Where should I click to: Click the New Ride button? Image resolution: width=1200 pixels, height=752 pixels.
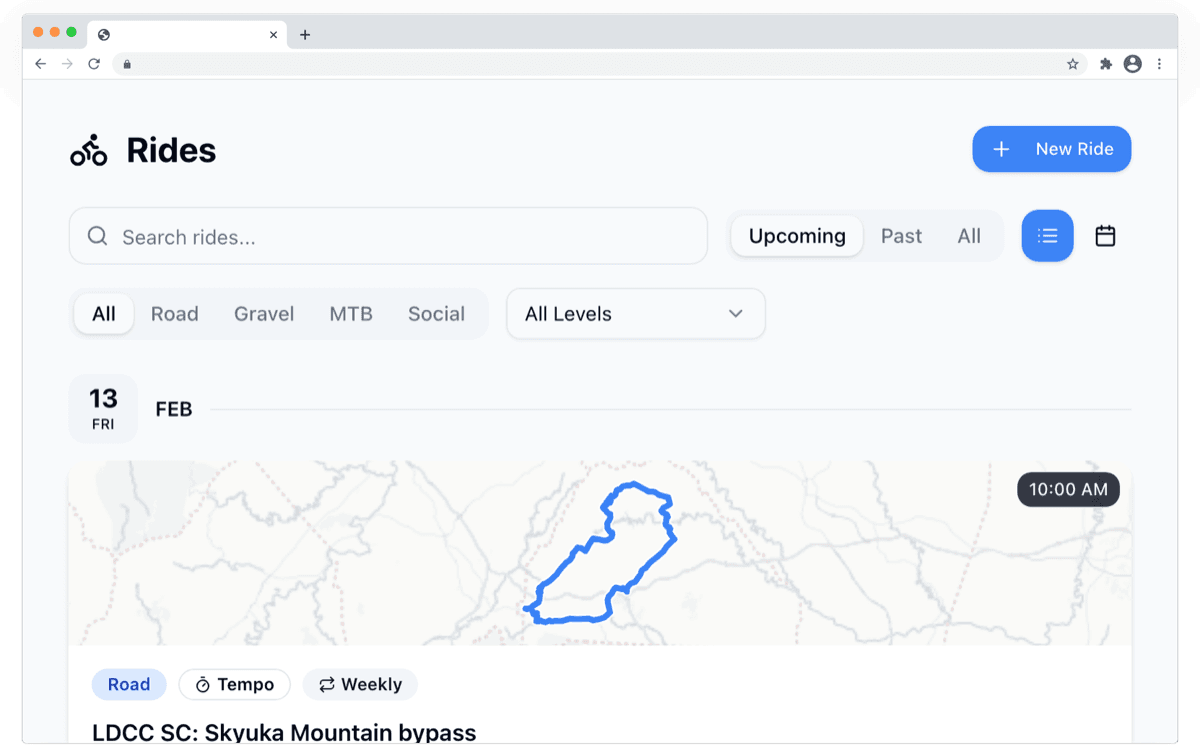tap(1052, 148)
